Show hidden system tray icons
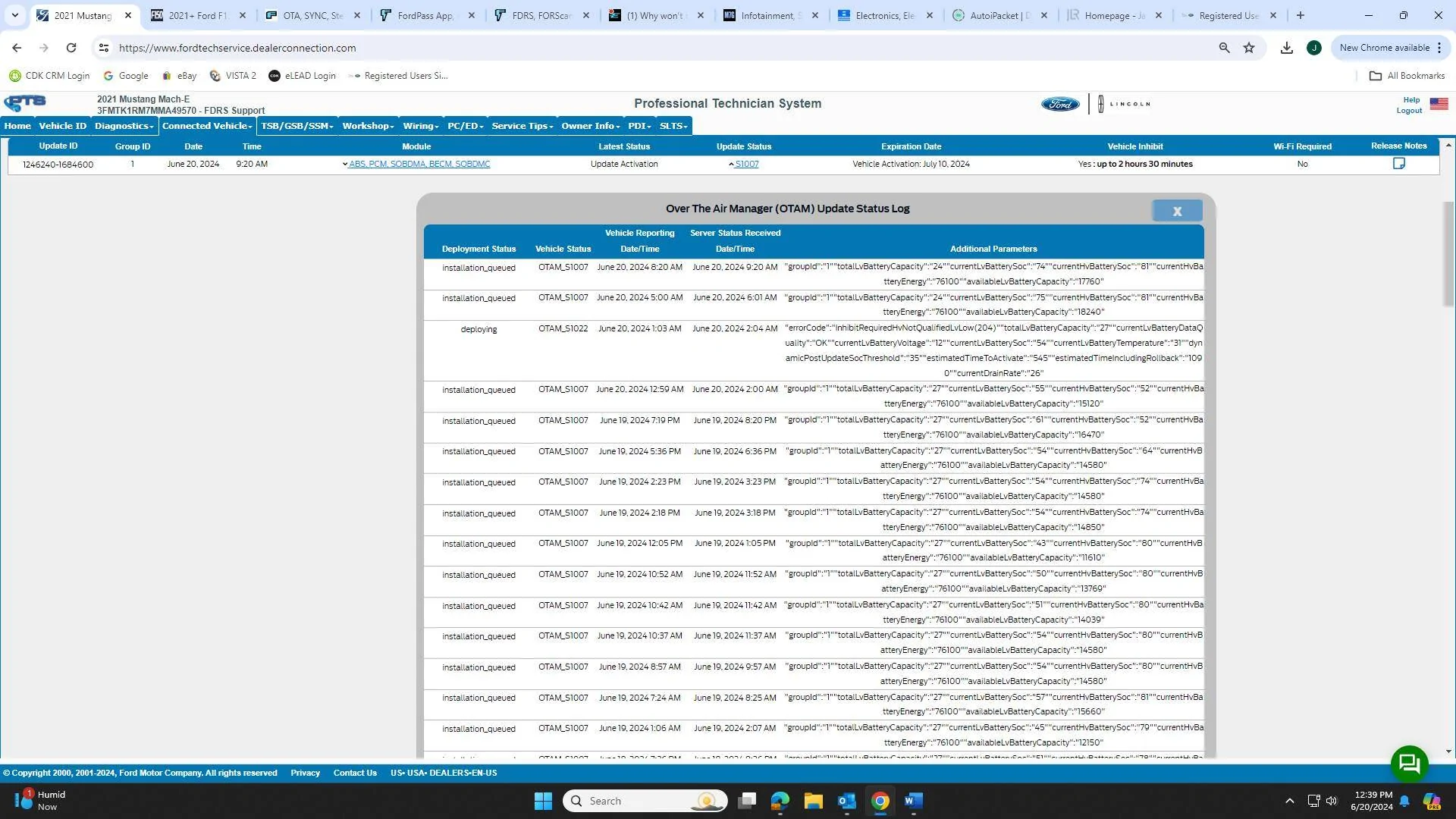This screenshot has height=819, width=1456. click(x=1289, y=801)
